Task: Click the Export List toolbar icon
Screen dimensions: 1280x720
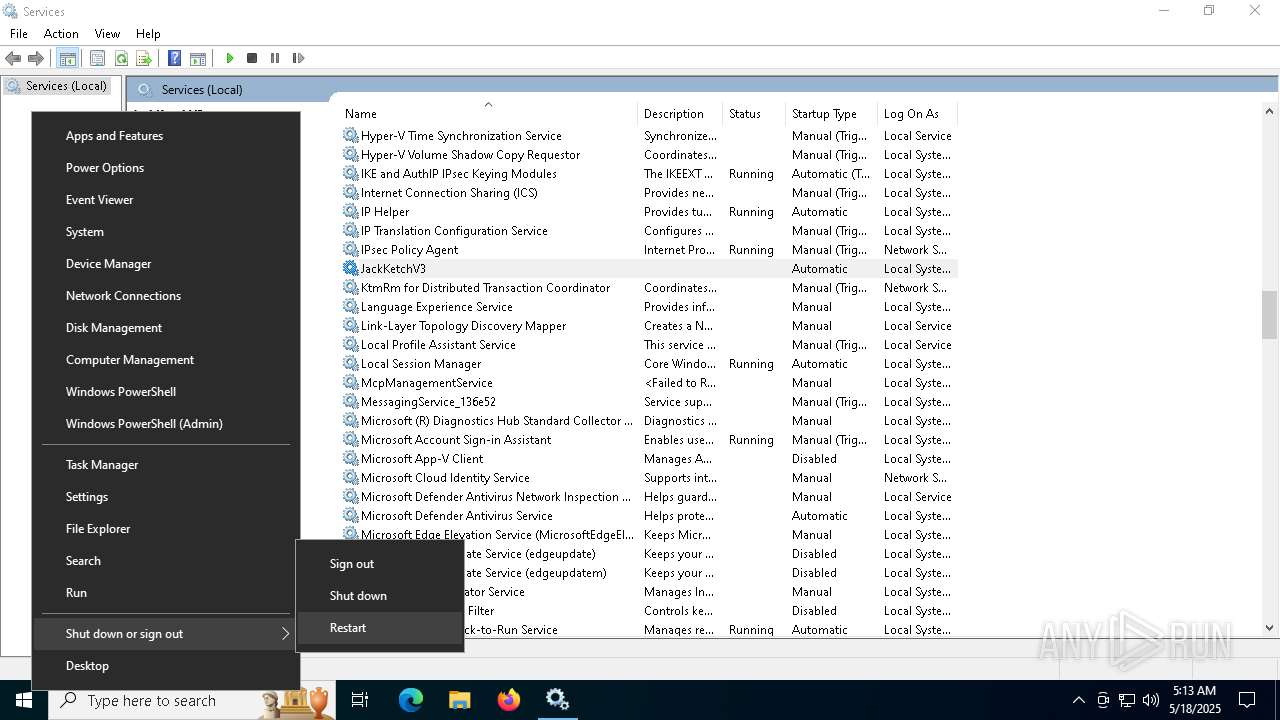Action: coord(144,58)
